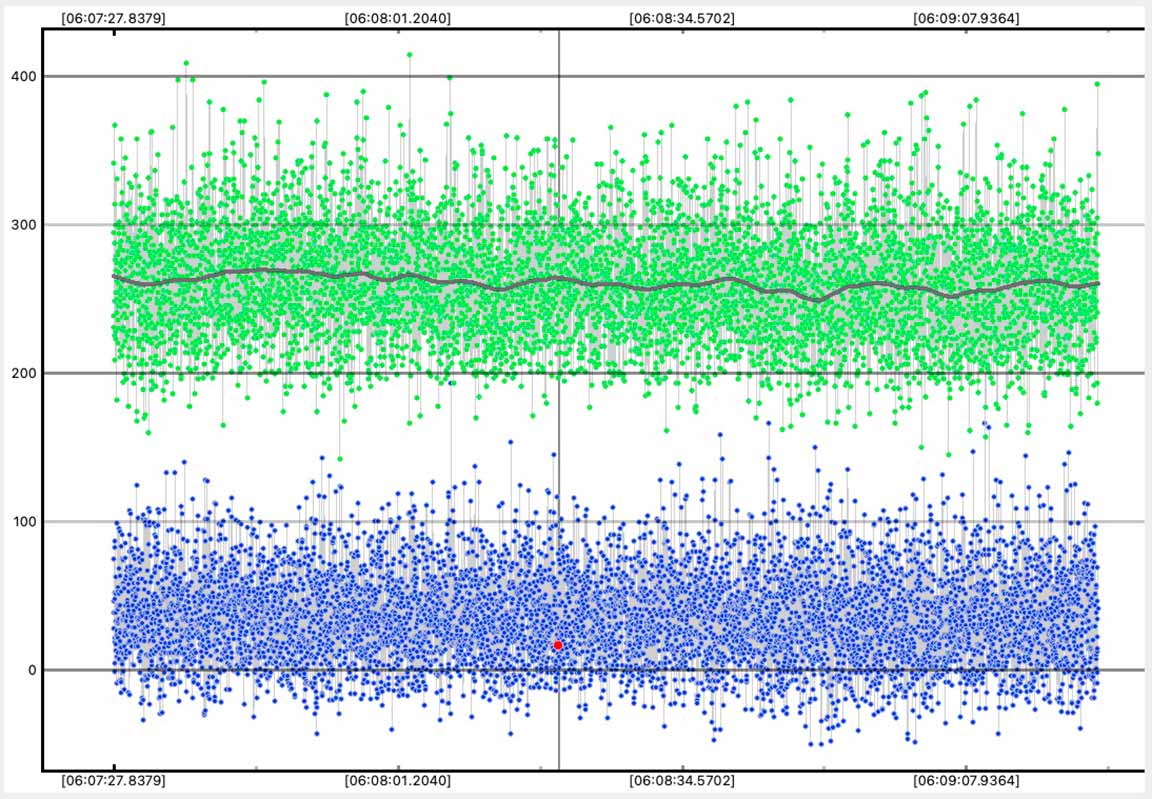1152x799 pixels.
Task: Click top timestamp label 06:07:27.8379
Action: tap(113, 18)
